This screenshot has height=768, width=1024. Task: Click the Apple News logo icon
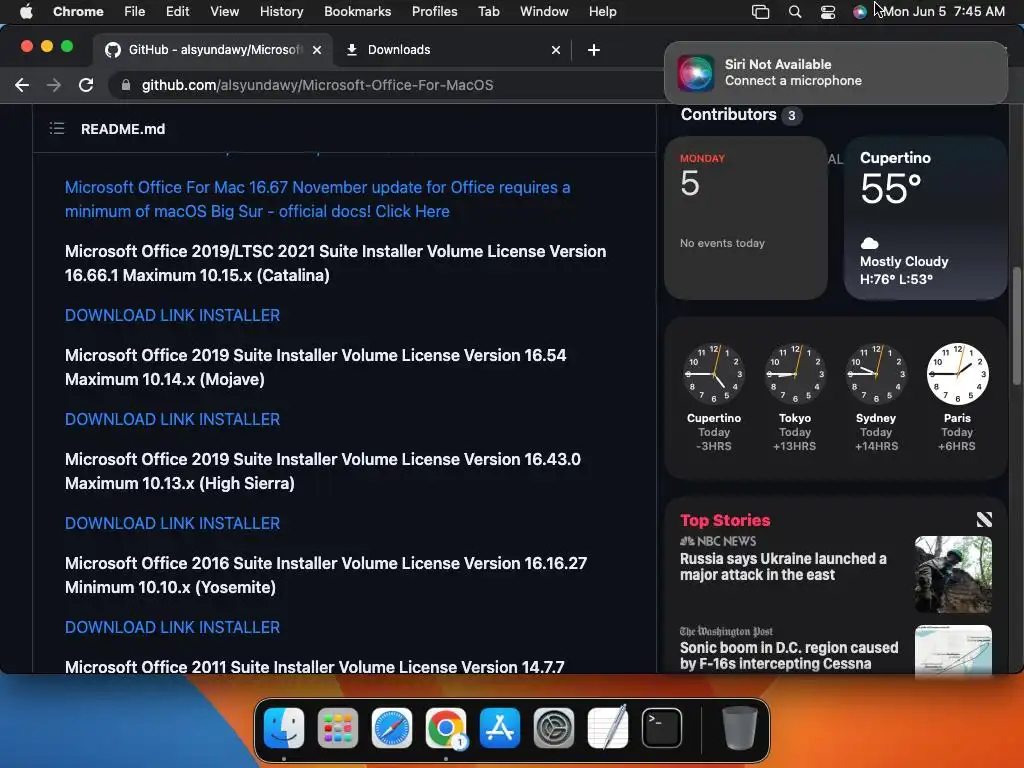(x=984, y=519)
